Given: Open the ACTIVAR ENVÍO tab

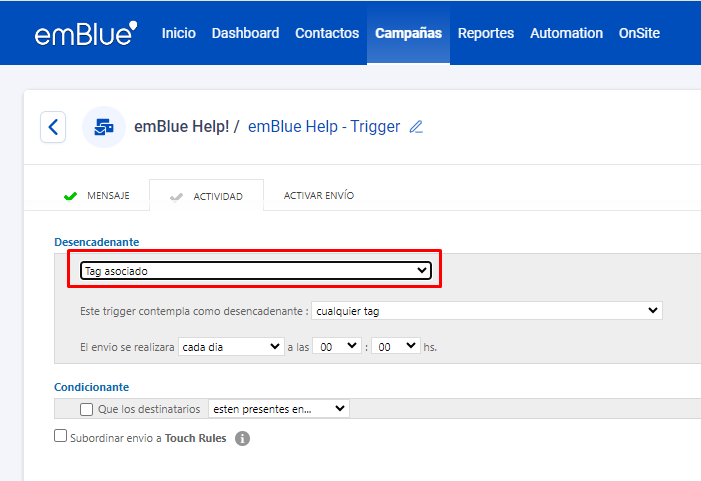Looking at the screenshot, I should 319,196.
